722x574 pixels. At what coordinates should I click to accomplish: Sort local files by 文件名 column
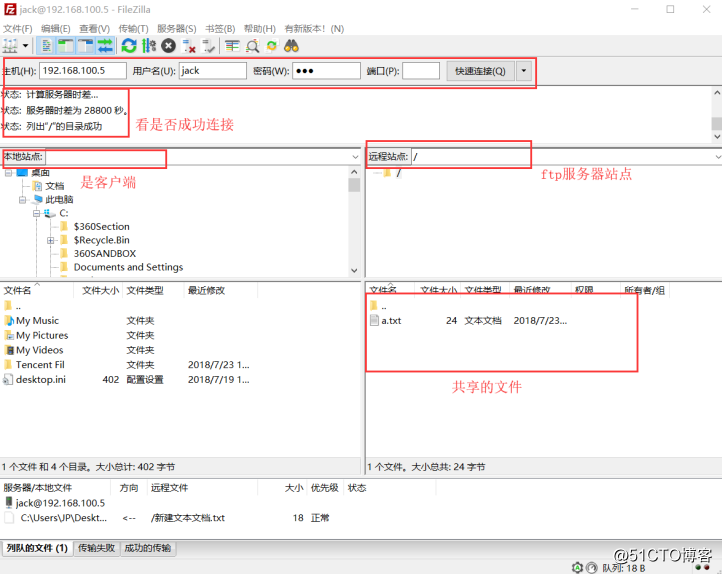pos(37,290)
